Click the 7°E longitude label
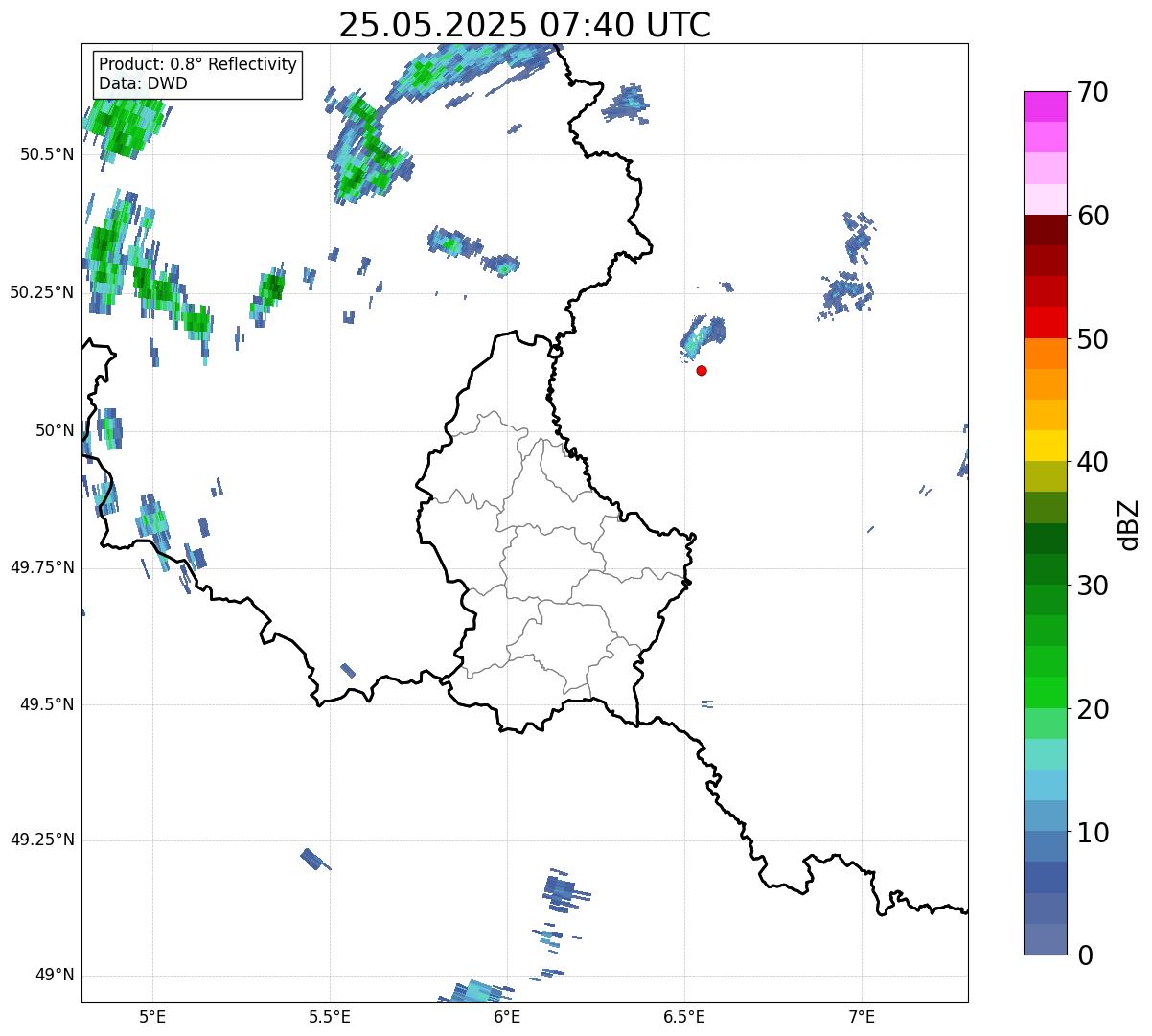1152x1036 pixels. (x=862, y=1016)
